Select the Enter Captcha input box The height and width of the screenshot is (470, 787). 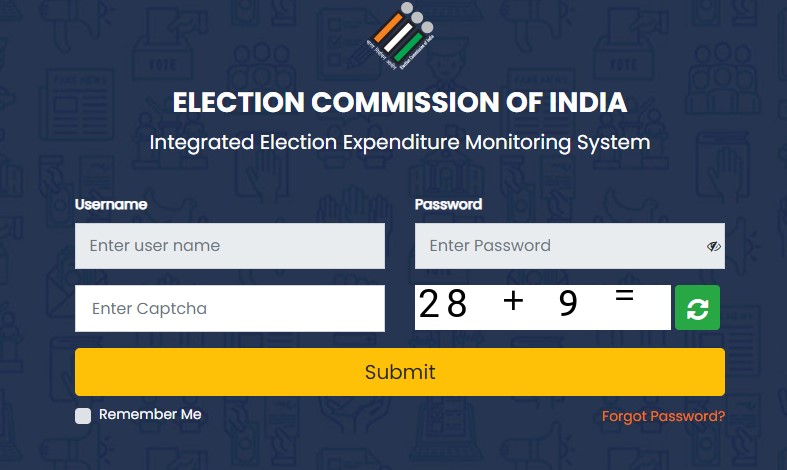229,309
